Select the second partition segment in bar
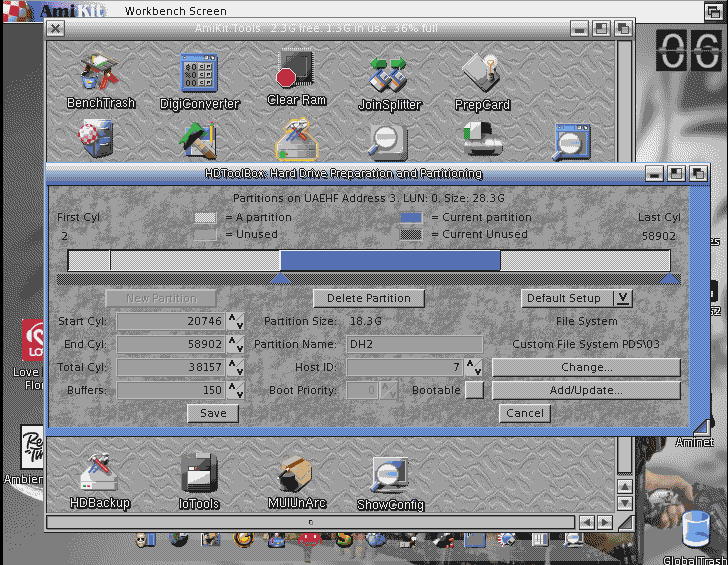This screenshot has height=565, width=728. [x=195, y=260]
